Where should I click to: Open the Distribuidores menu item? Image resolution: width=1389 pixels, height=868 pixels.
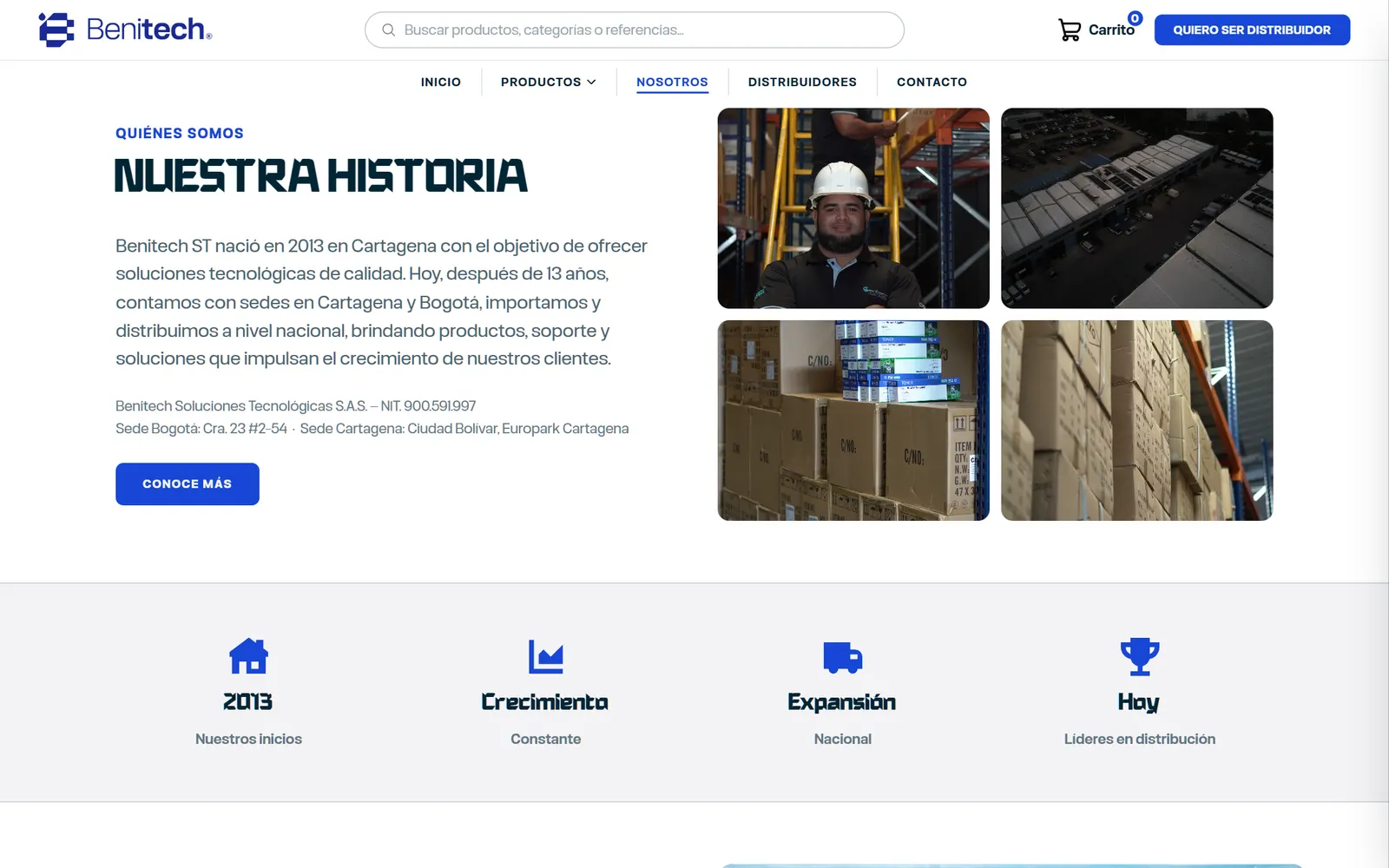802,82
